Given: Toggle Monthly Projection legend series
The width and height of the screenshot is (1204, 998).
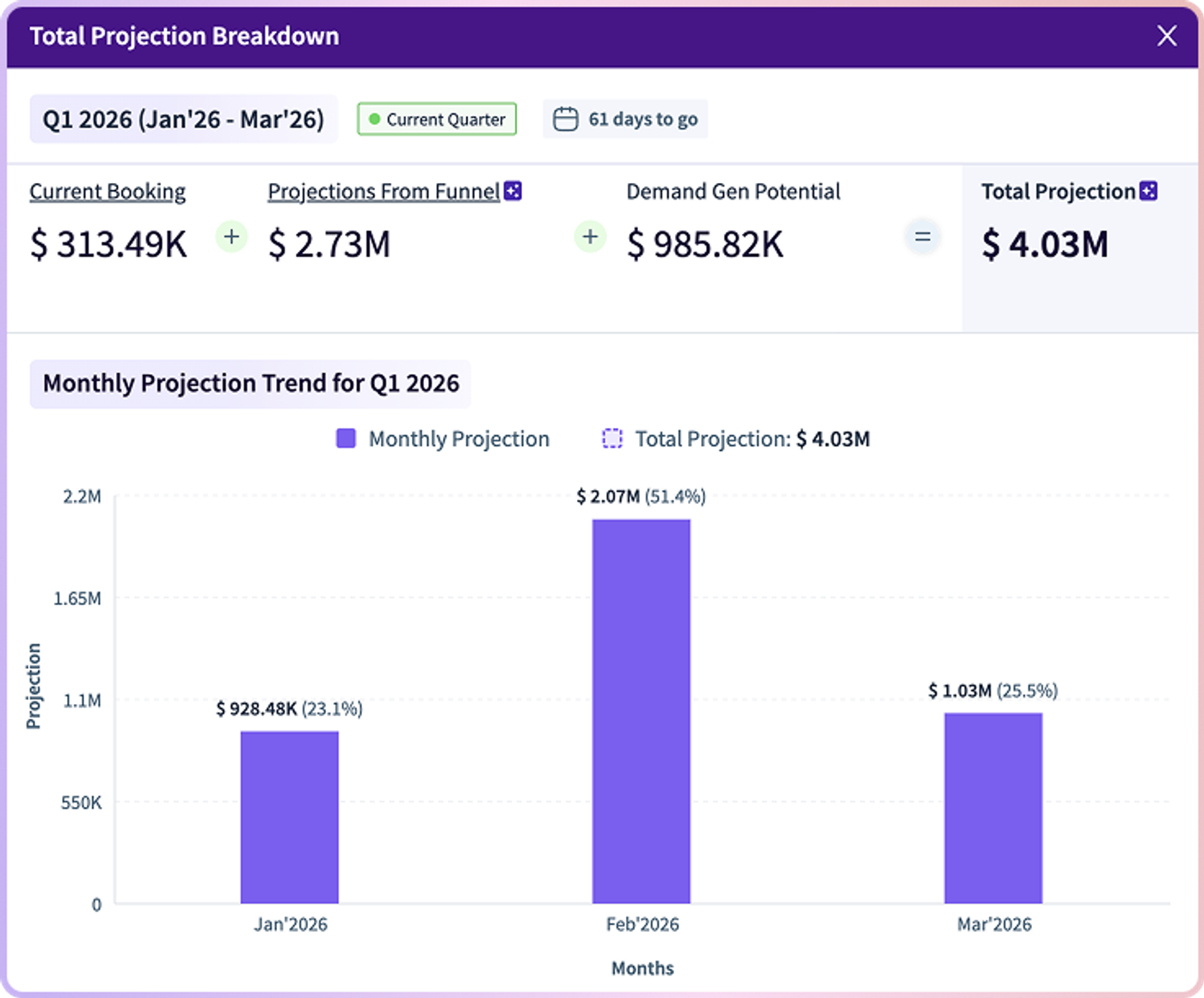Looking at the screenshot, I should [442, 439].
